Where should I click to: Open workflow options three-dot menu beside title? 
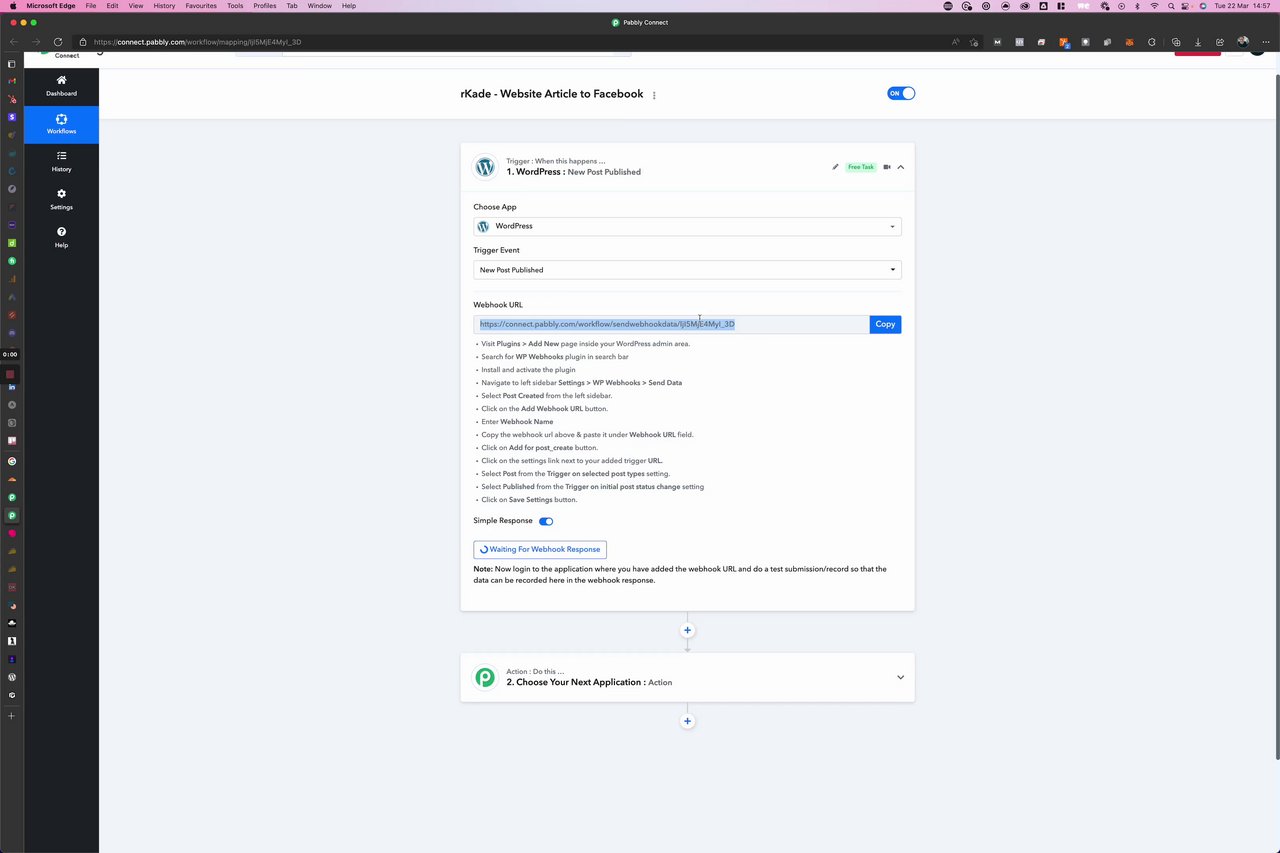click(x=654, y=95)
